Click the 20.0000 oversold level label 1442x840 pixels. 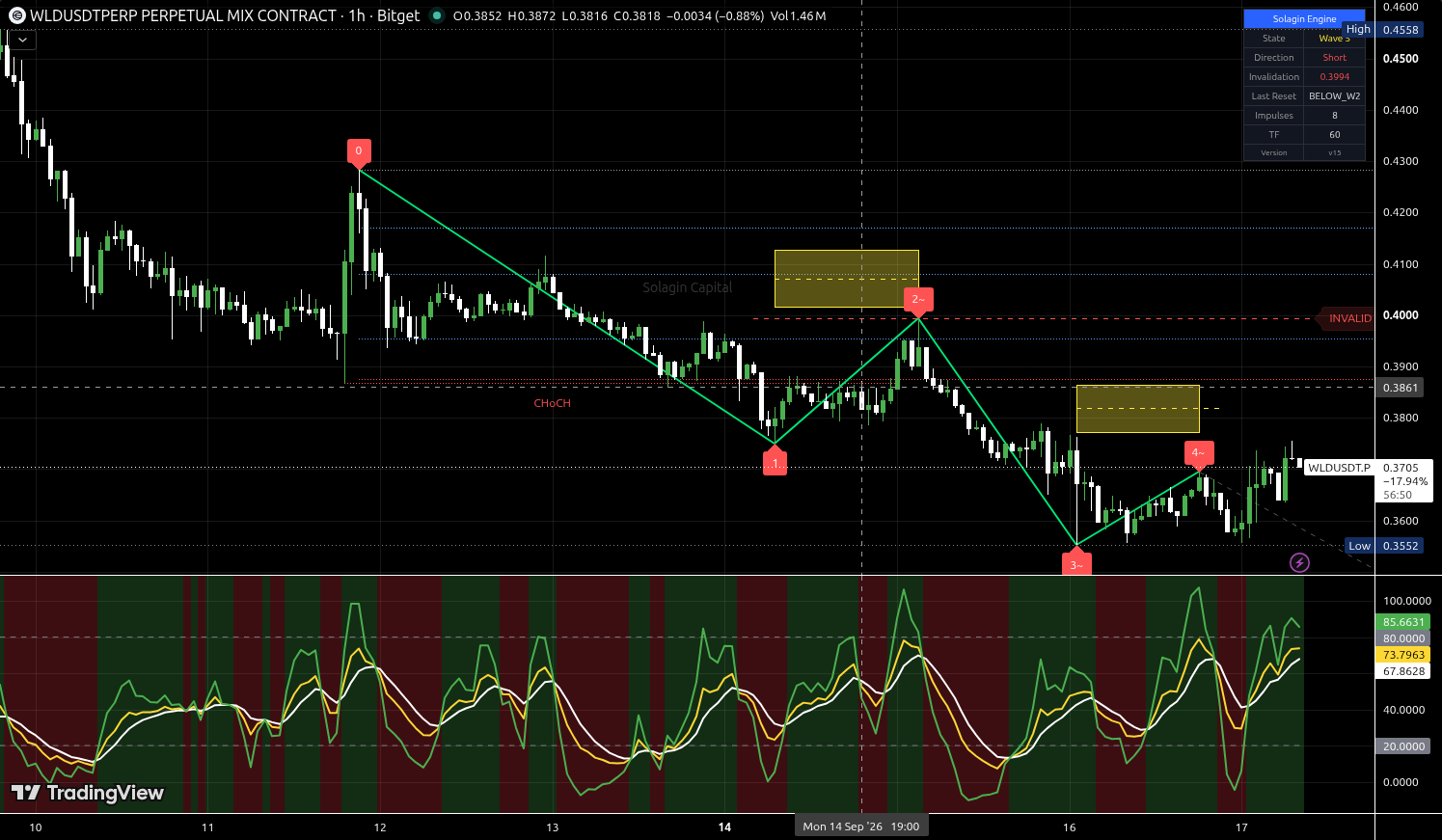[1403, 746]
